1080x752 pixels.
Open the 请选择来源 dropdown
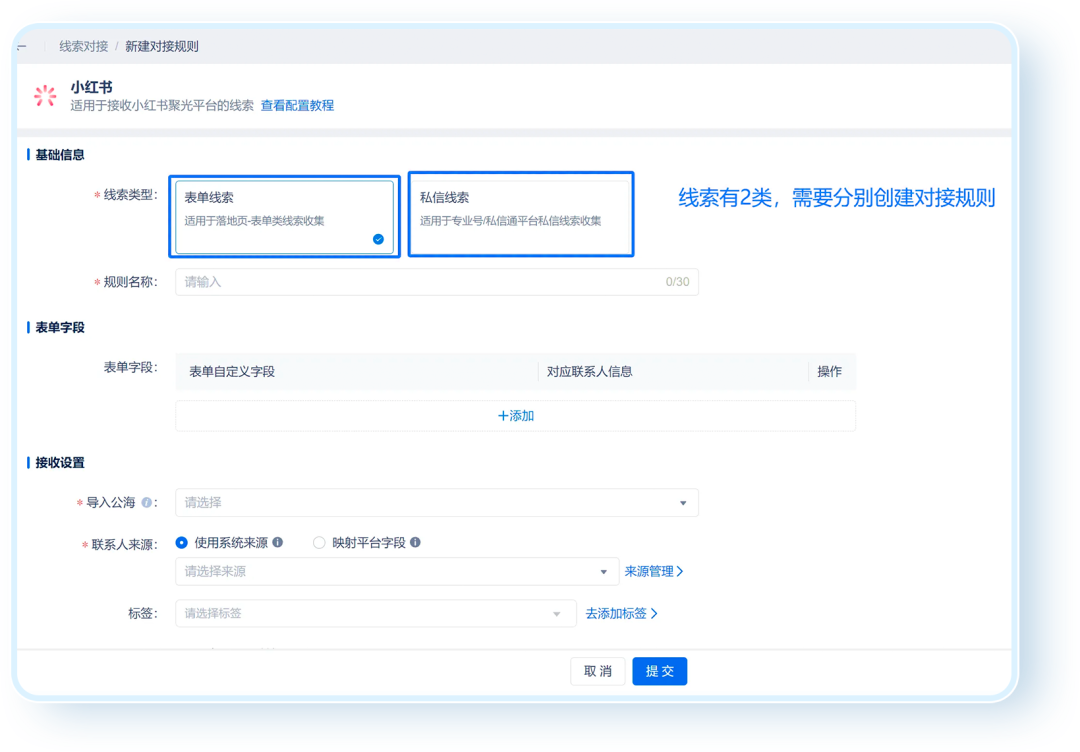[x=397, y=572]
